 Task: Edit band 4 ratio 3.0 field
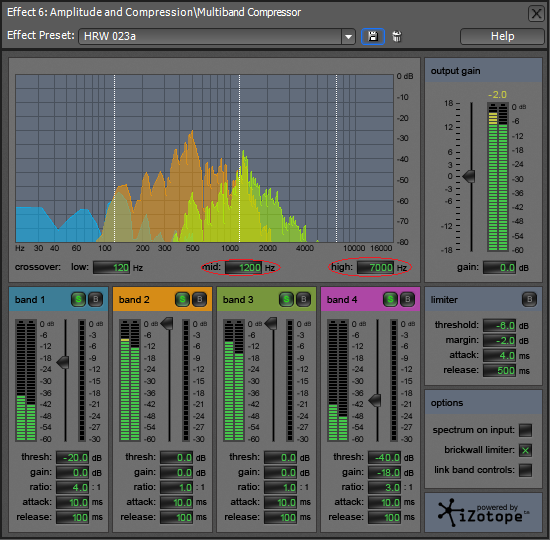pyautogui.click(x=384, y=487)
